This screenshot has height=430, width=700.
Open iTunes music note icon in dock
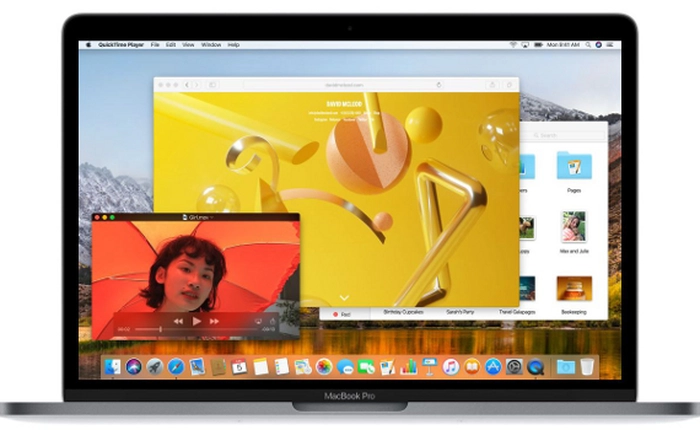451,367
